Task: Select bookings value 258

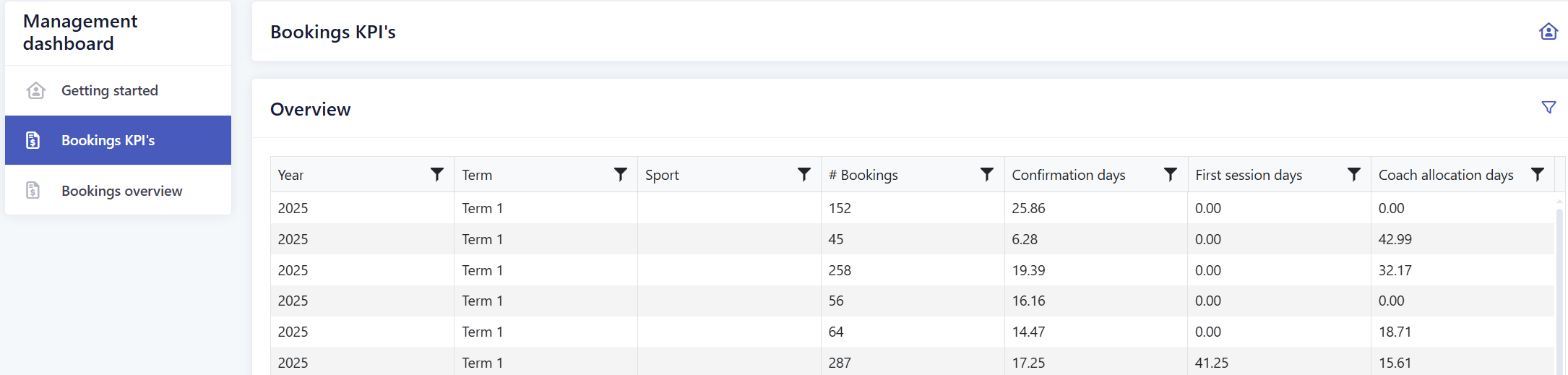Action: tap(840, 270)
